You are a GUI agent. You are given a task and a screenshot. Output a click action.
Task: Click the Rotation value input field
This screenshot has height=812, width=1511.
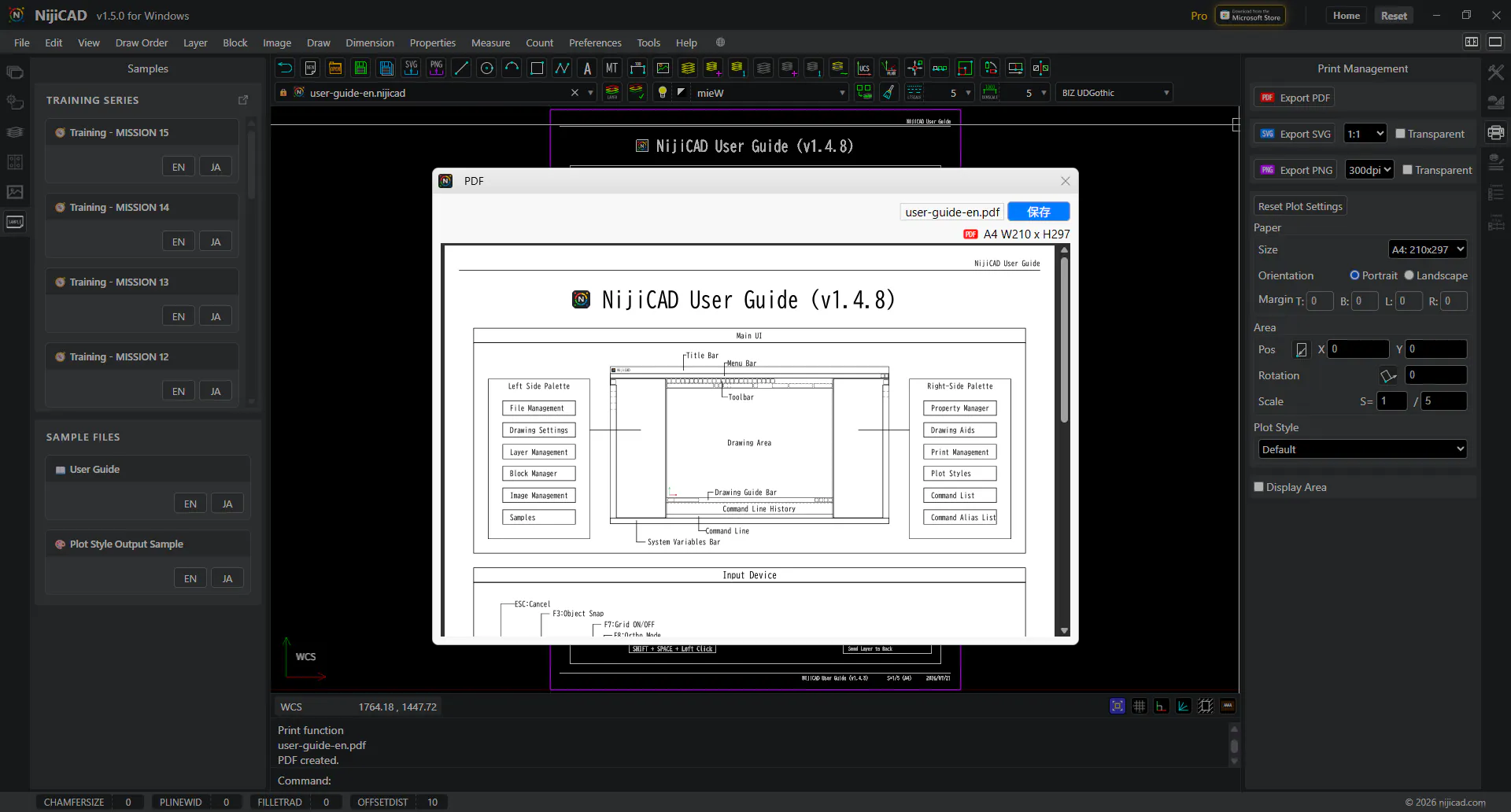[1435, 375]
